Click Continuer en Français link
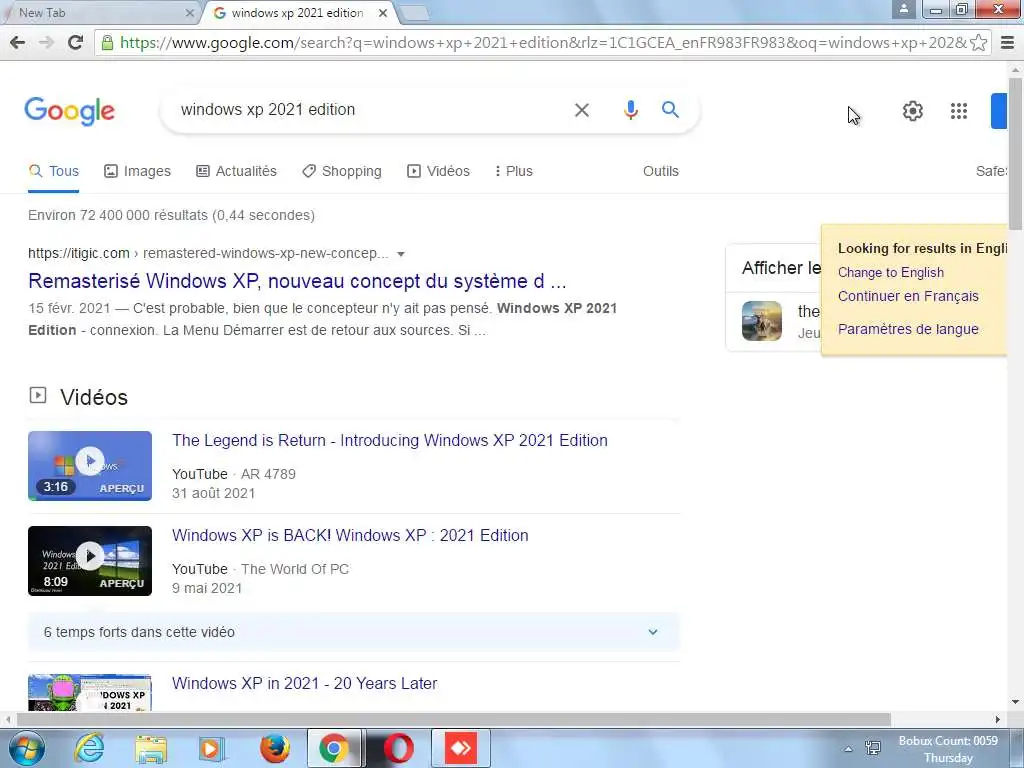Image resolution: width=1024 pixels, height=768 pixels. click(x=908, y=296)
